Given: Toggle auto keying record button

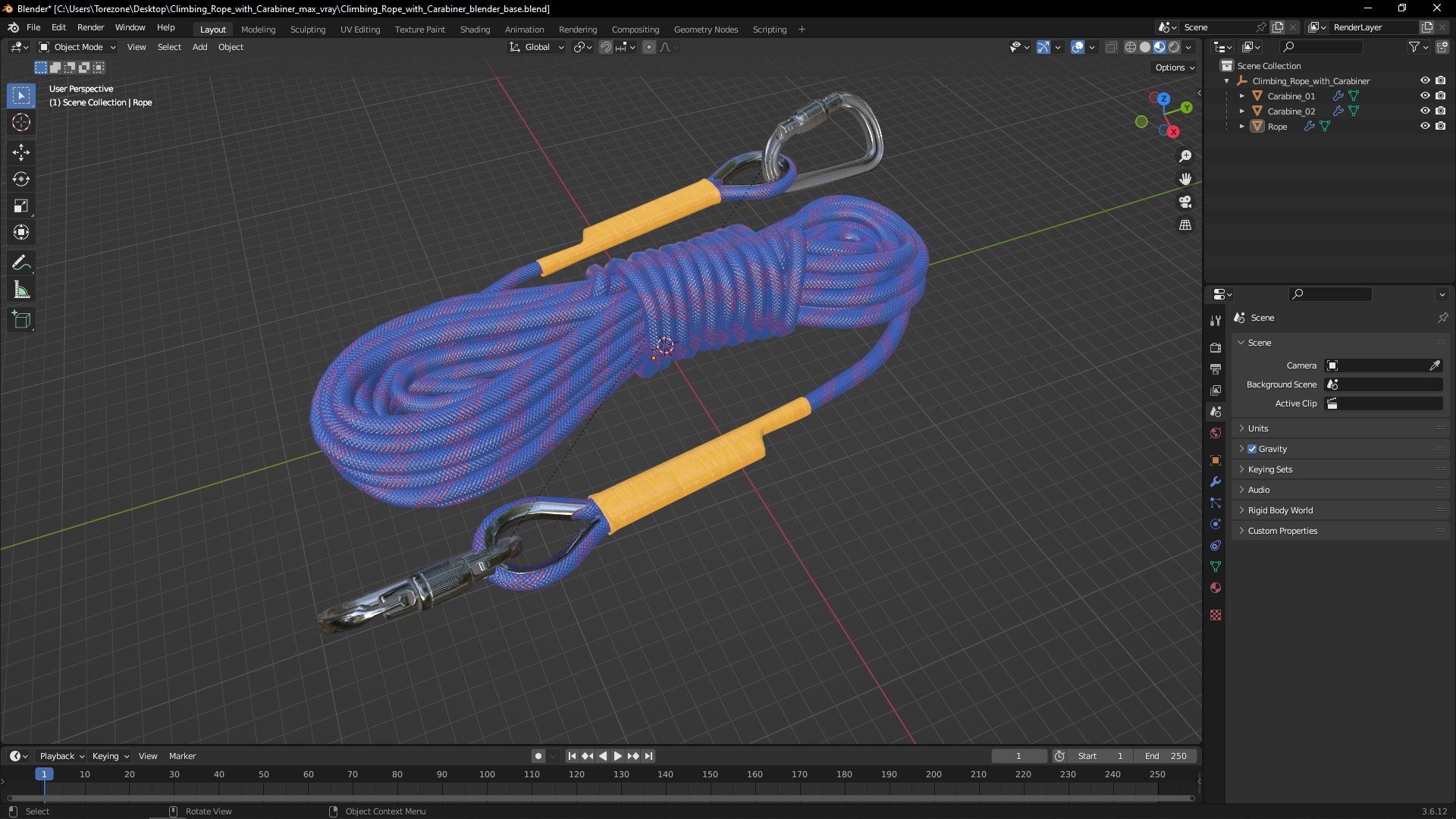Looking at the screenshot, I should click(538, 756).
